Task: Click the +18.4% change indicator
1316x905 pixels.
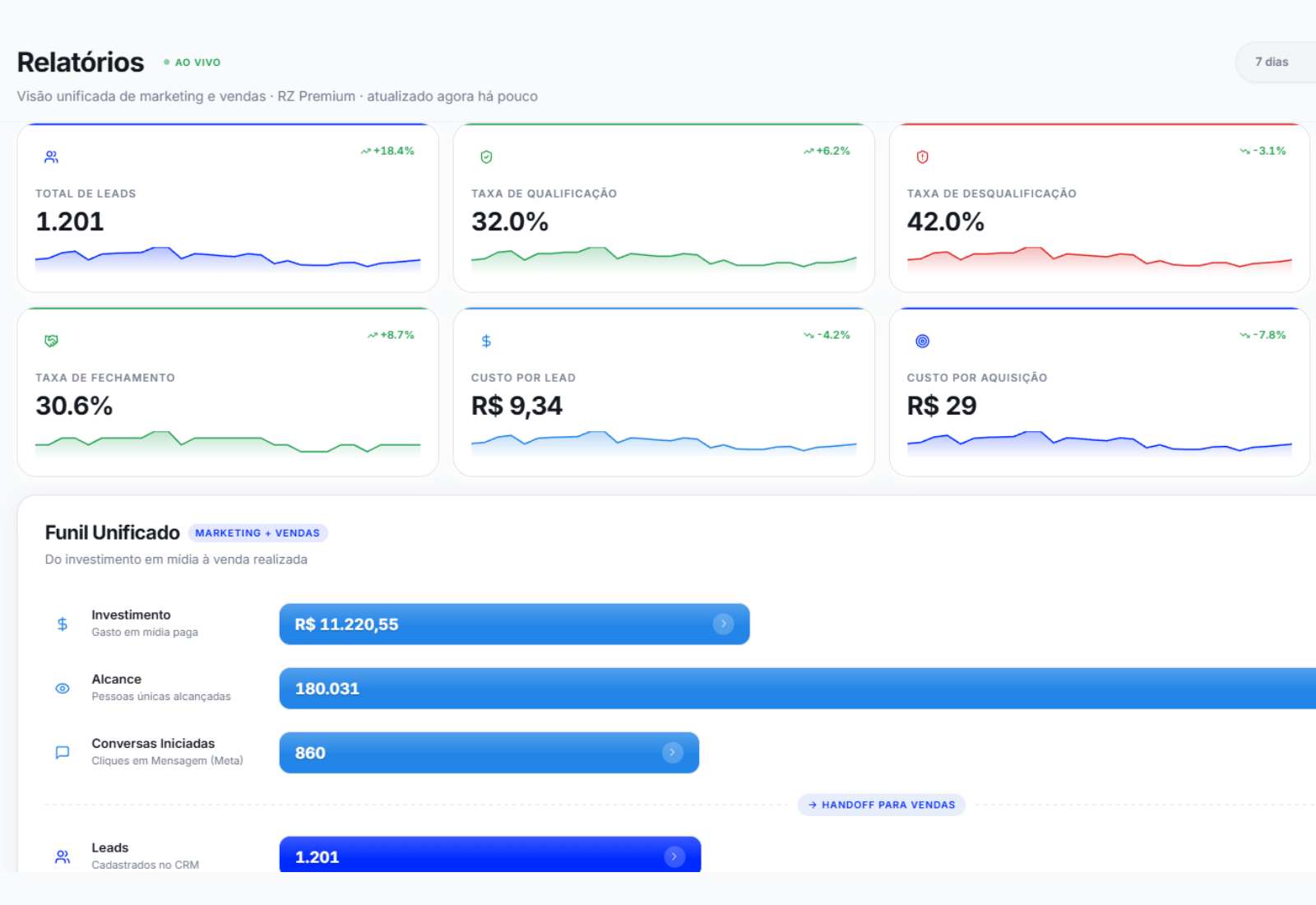Action: coord(387,151)
